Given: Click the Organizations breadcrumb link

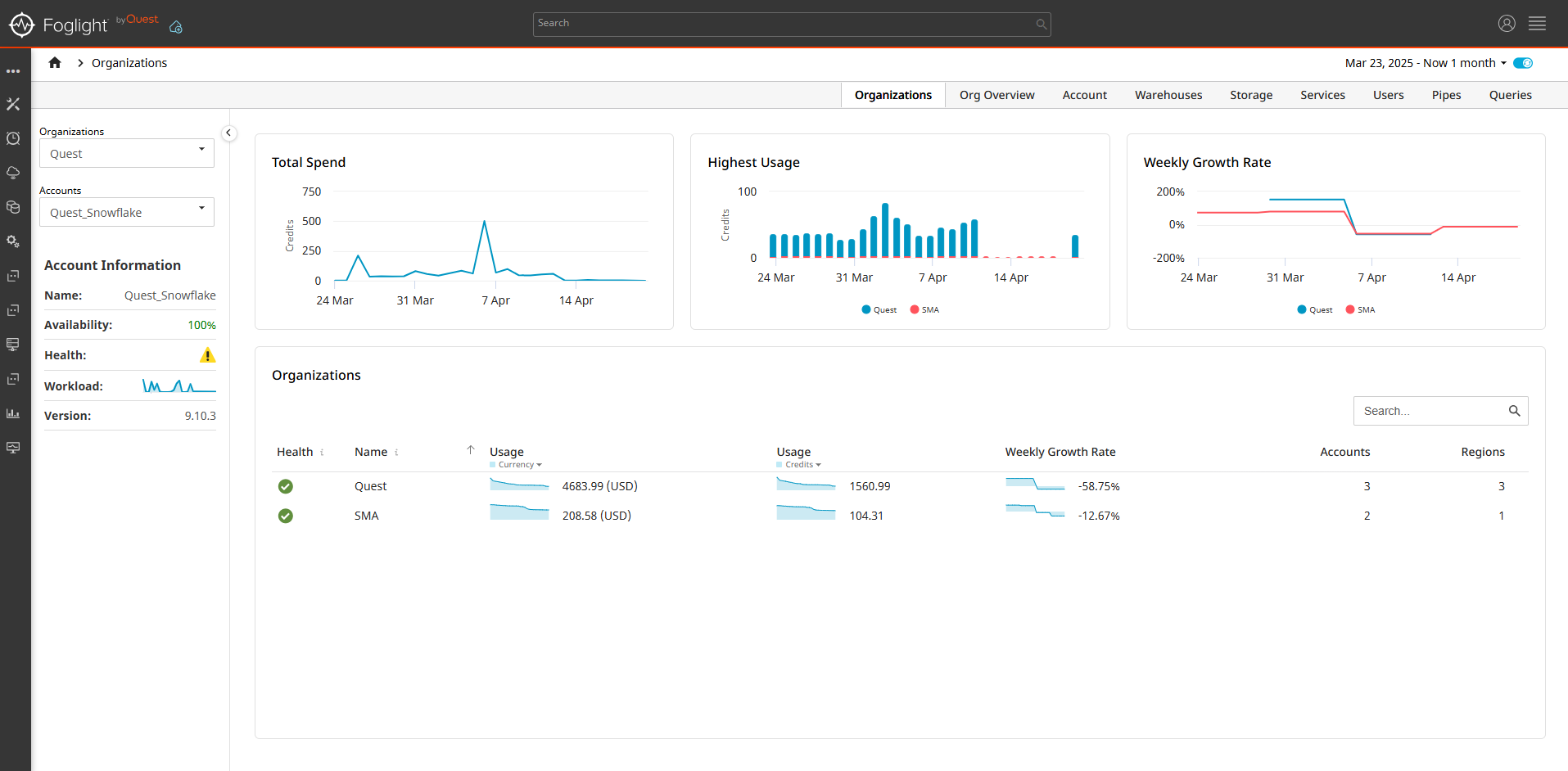Looking at the screenshot, I should [x=129, y=63].
